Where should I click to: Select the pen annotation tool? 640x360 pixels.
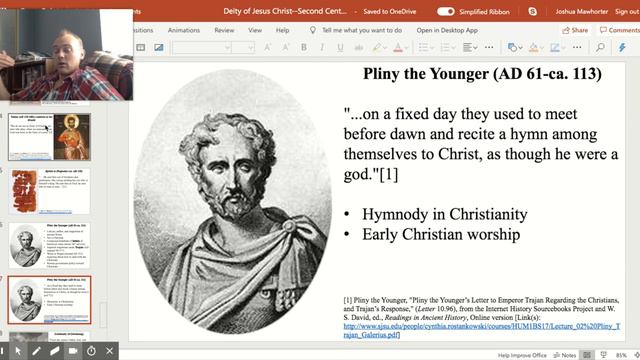(x=36, y=351)
